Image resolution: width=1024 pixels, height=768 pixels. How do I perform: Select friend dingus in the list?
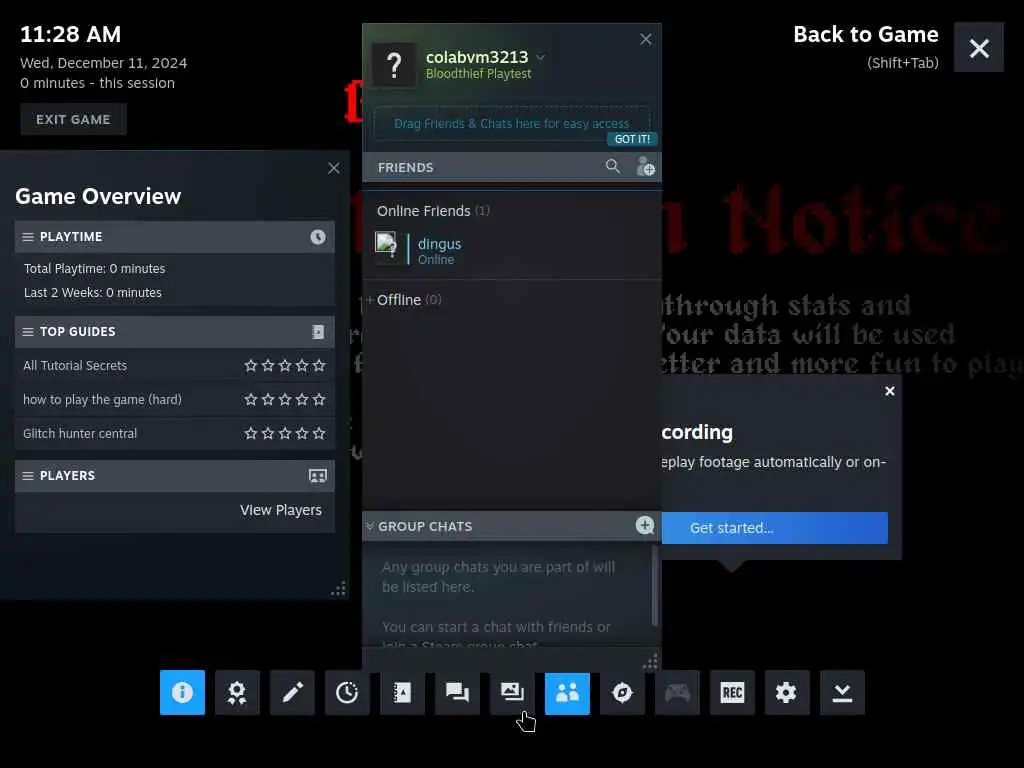[512, 250]
